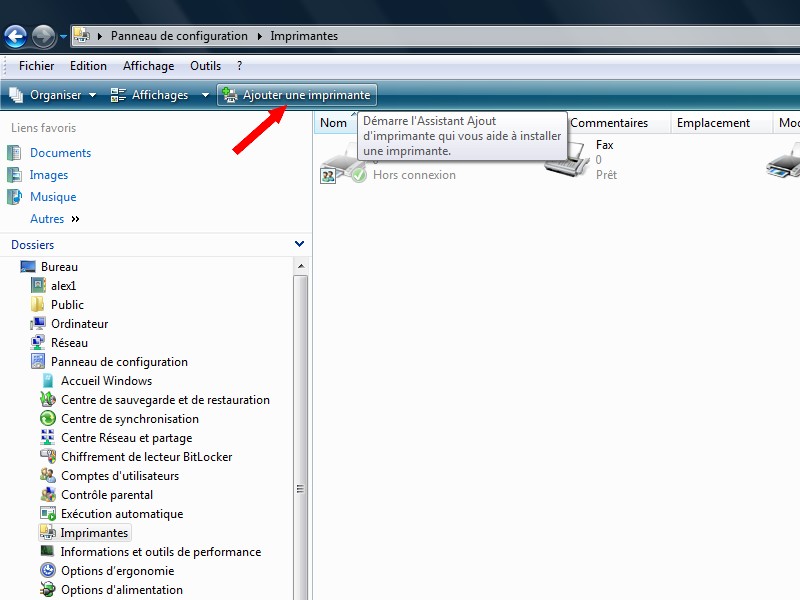Click the Fax printer icon
The width and height of the screenshot is (800, 600).
tap(567, 159)
